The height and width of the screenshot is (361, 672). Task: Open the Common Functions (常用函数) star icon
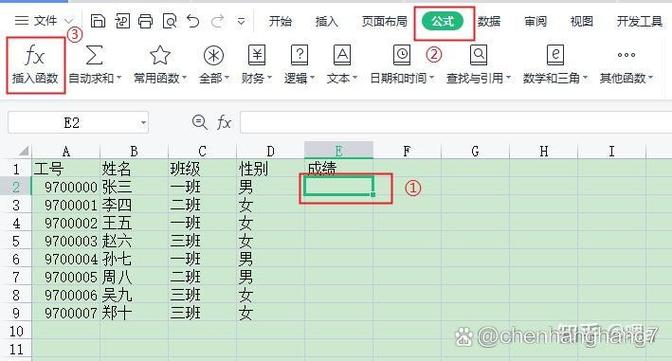(160, 55)
